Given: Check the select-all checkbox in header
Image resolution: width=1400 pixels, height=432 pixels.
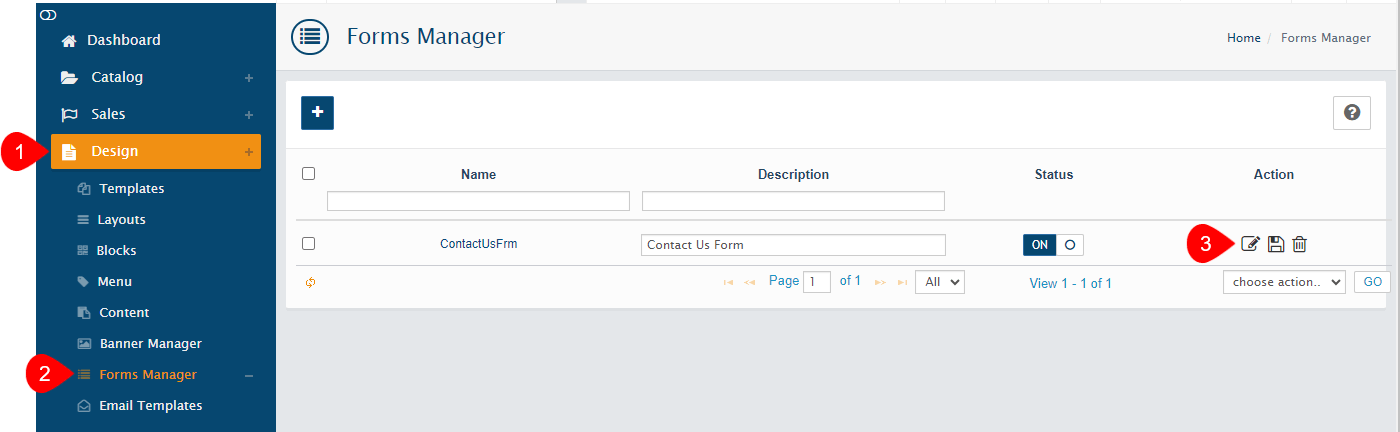Looking at the screenshot, I should pos(309,174).
